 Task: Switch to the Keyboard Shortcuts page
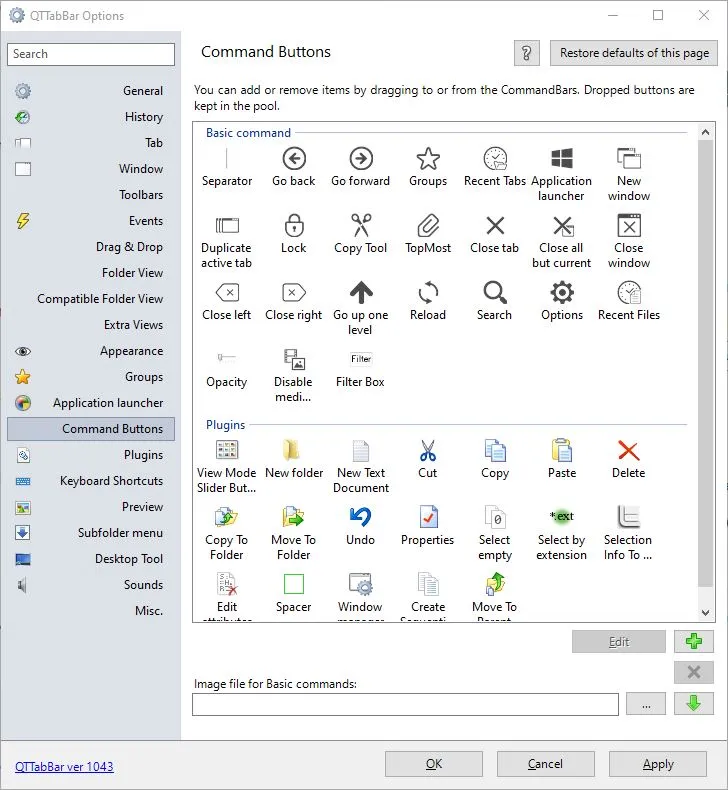(x=91, y=481)
